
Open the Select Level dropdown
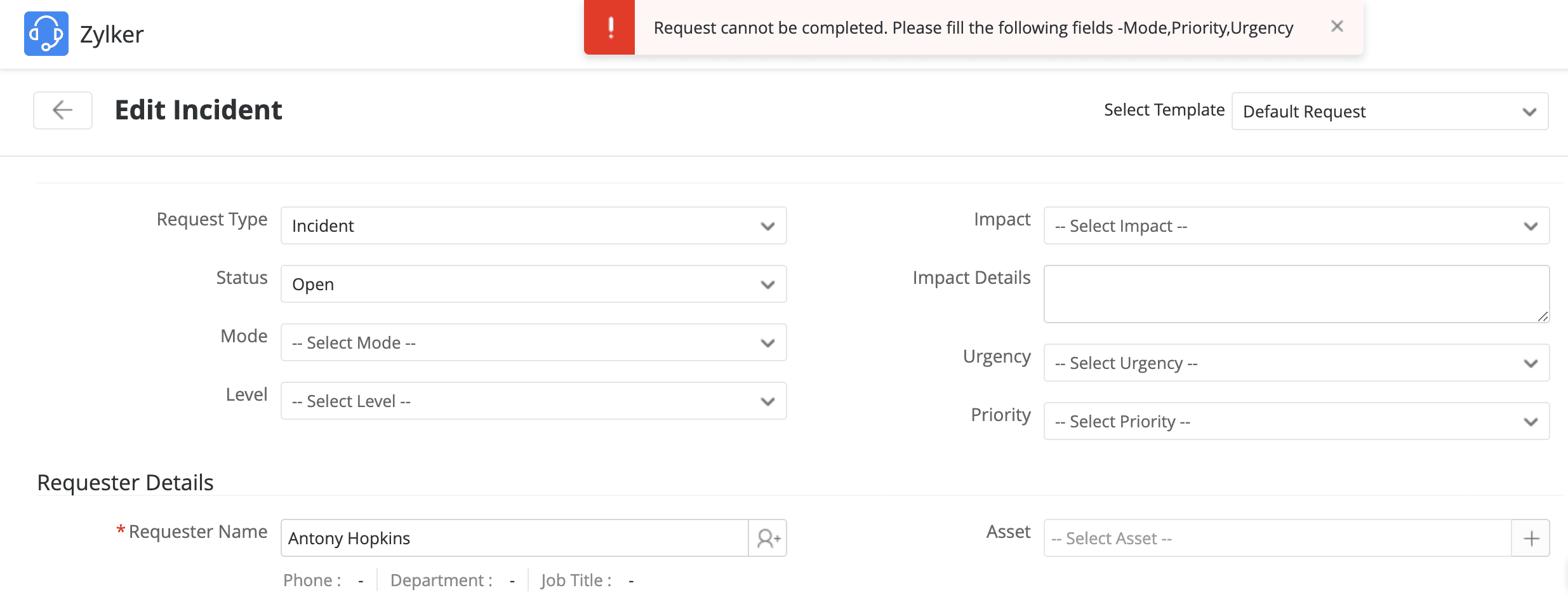click(533, 401)
